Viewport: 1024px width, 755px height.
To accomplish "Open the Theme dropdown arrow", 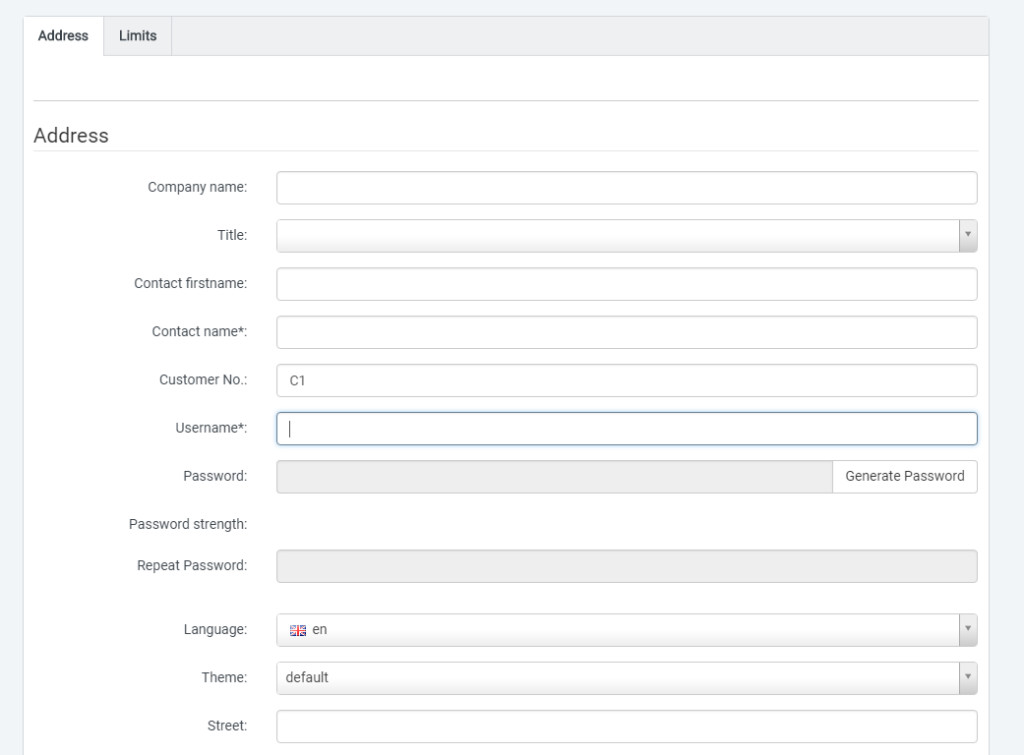I will point(967,678).
